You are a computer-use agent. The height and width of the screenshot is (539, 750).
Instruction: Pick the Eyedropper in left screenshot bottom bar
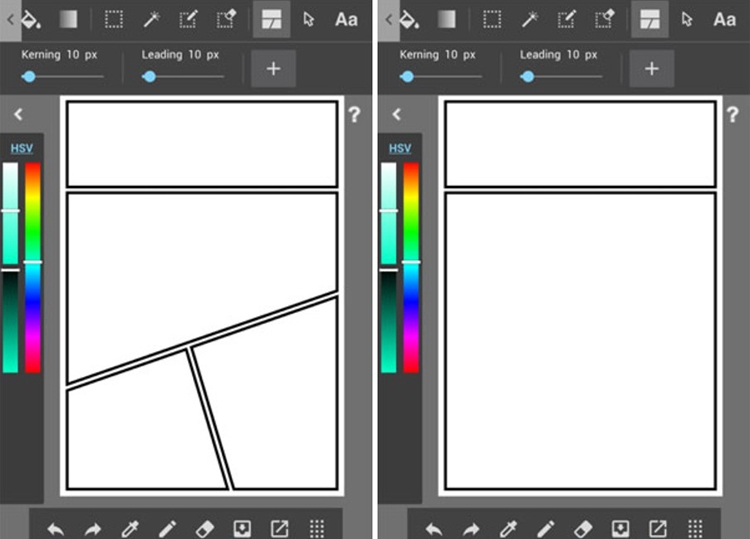130,529
